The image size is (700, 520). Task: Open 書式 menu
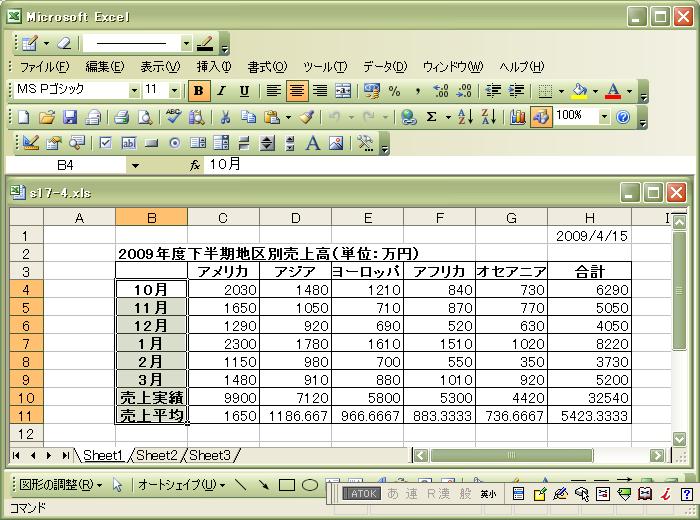267,67
